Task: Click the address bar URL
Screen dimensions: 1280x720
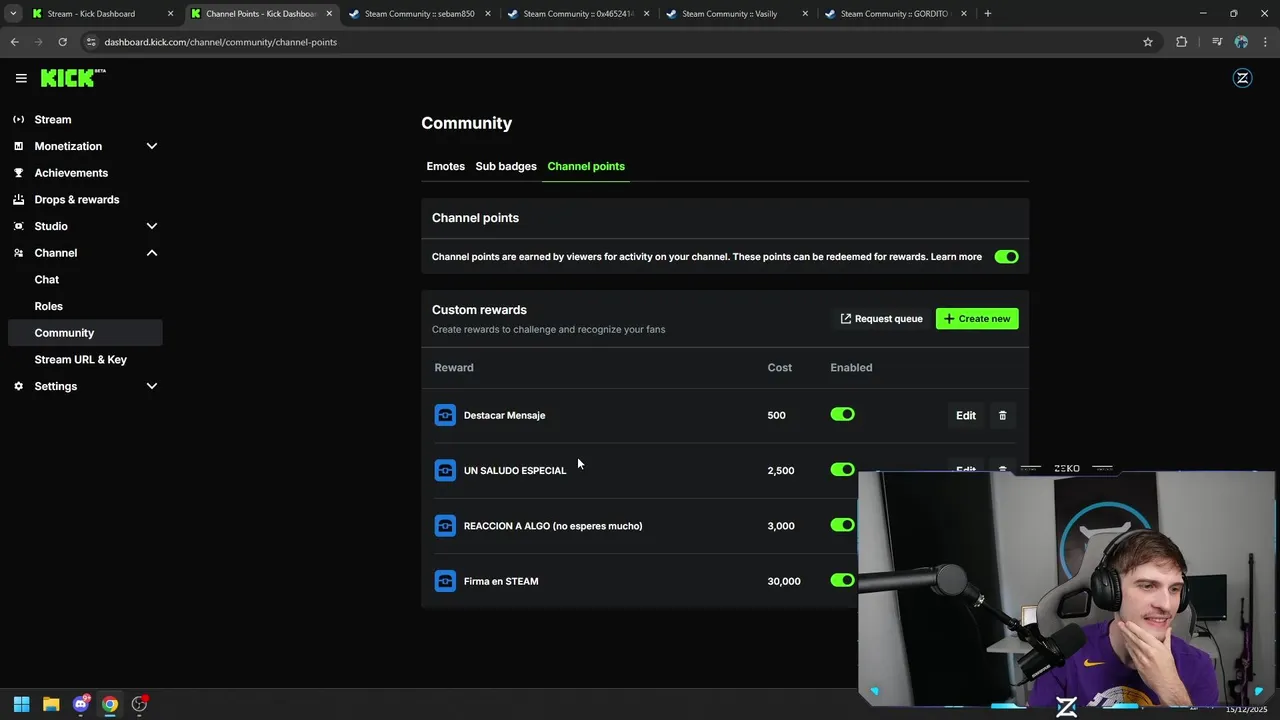Action: pos(221,42)
